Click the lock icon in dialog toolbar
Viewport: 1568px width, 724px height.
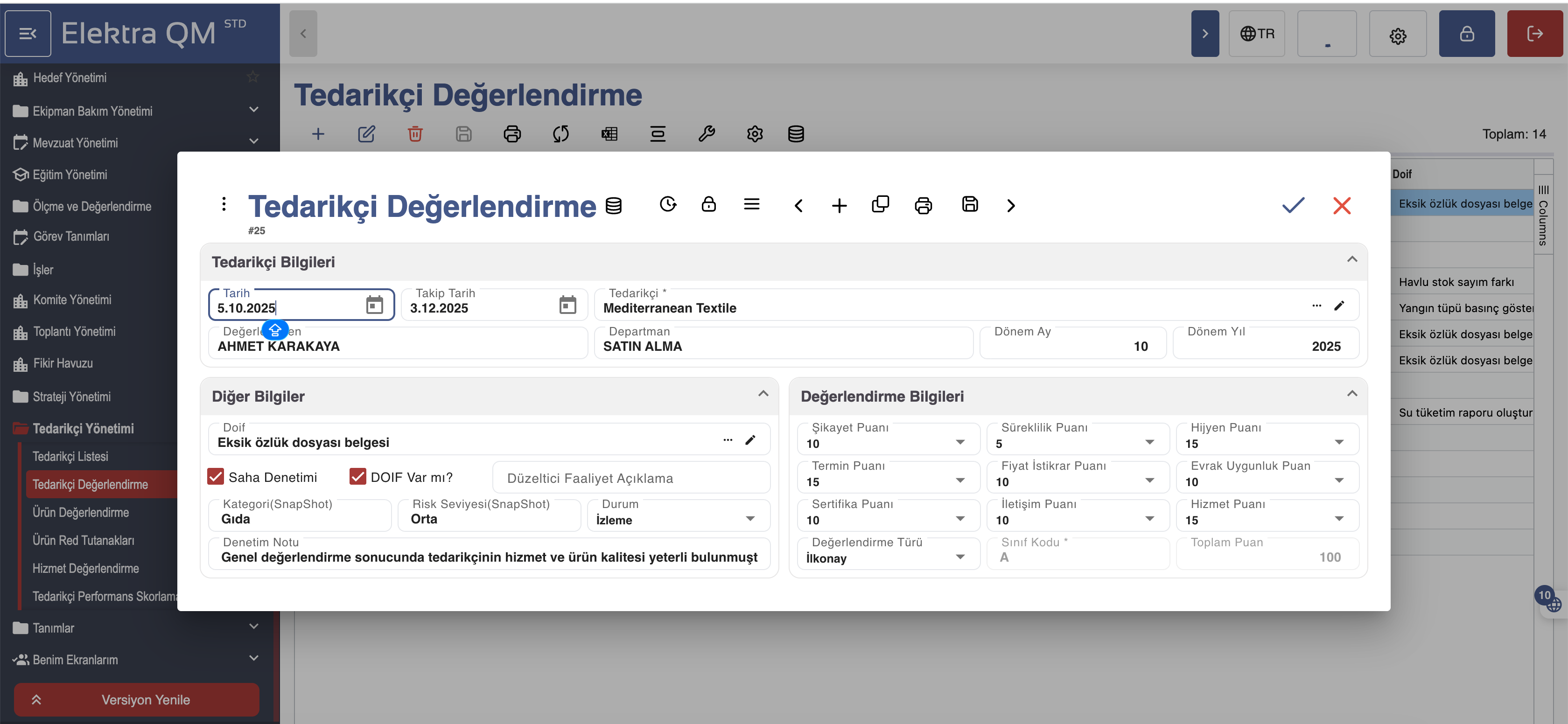click(x=708, y=204)
